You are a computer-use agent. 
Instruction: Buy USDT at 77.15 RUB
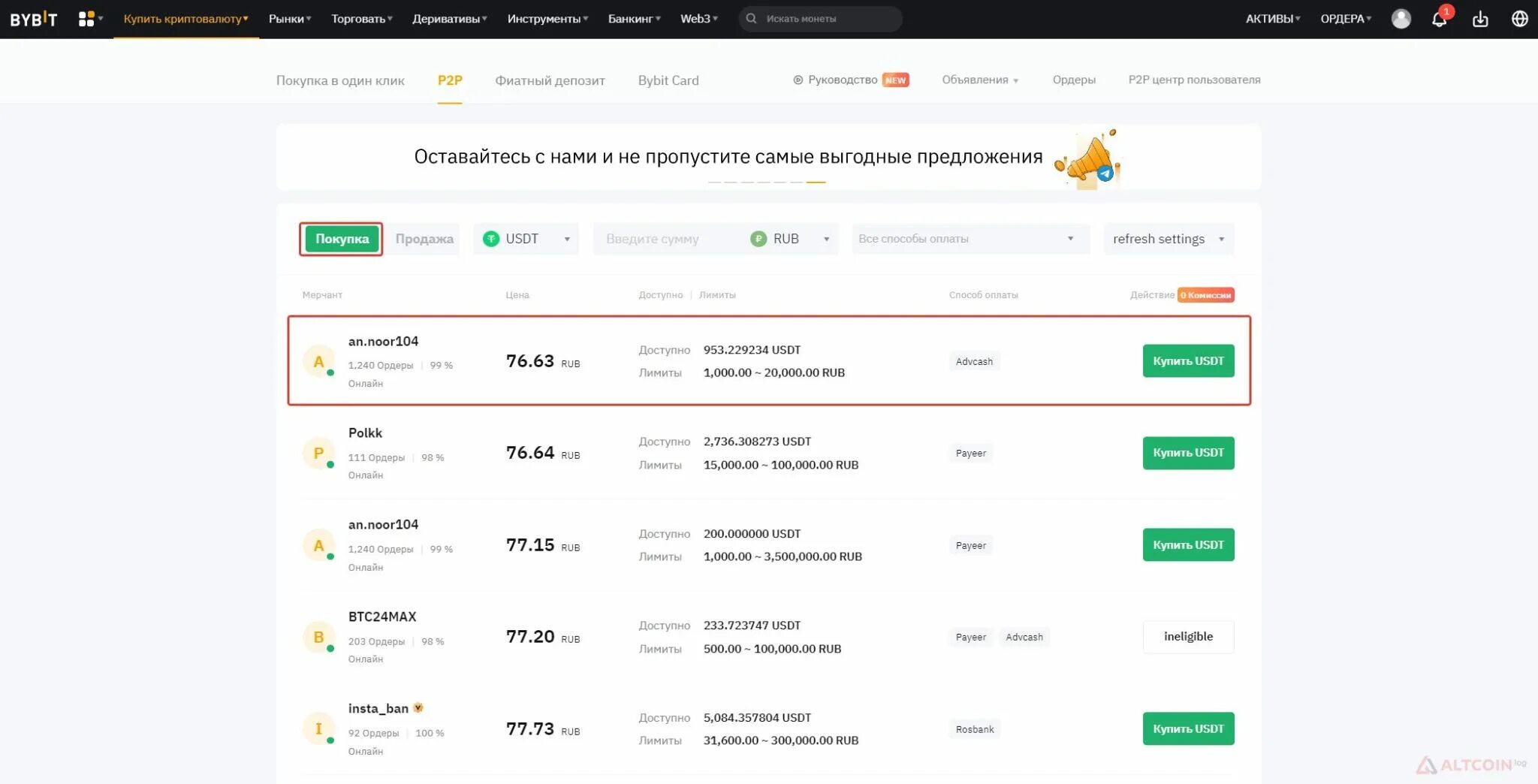pos(1188,545)
